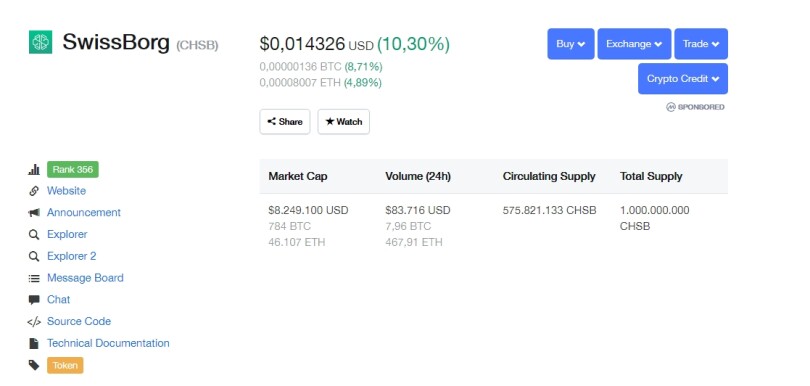Screen dimensions: 810x386
Task: Click the magnifier icon beside Explorer 2
Action: pyautogui.click(x=34, y=256)
